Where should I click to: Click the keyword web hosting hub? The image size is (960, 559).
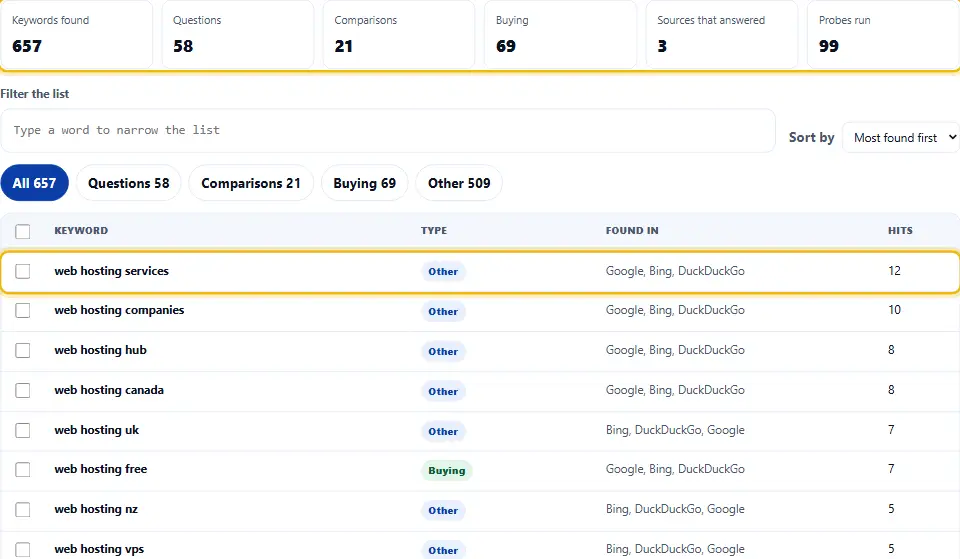pos(100,350)
